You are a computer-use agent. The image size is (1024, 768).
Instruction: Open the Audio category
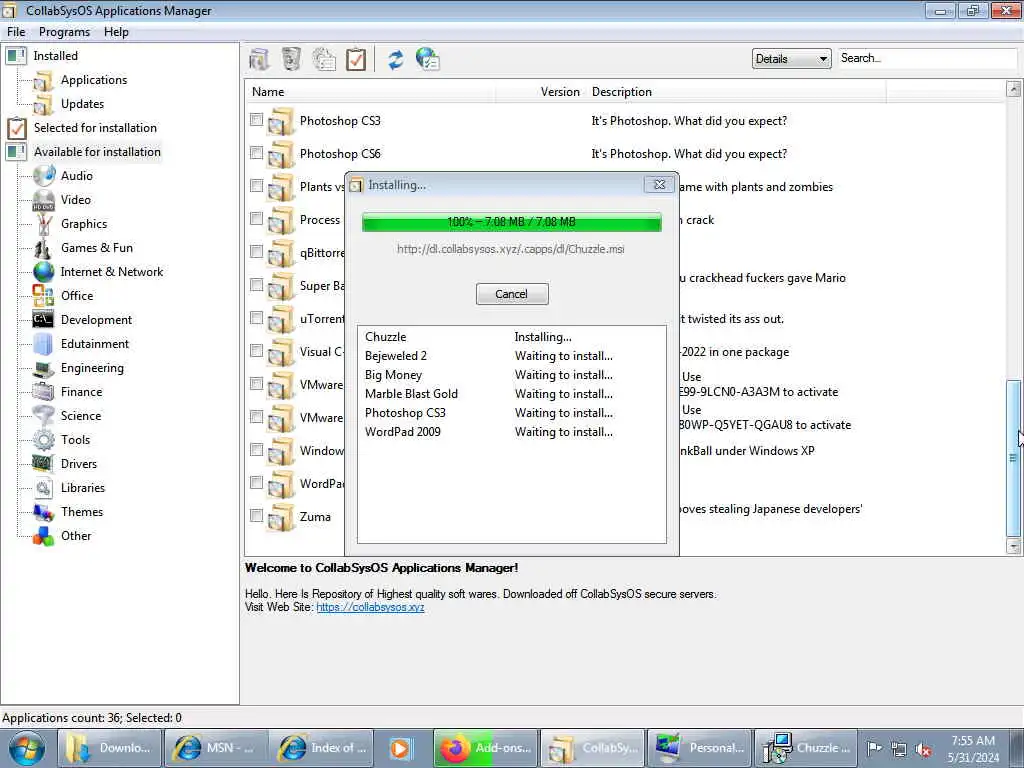tap(76, 176)
